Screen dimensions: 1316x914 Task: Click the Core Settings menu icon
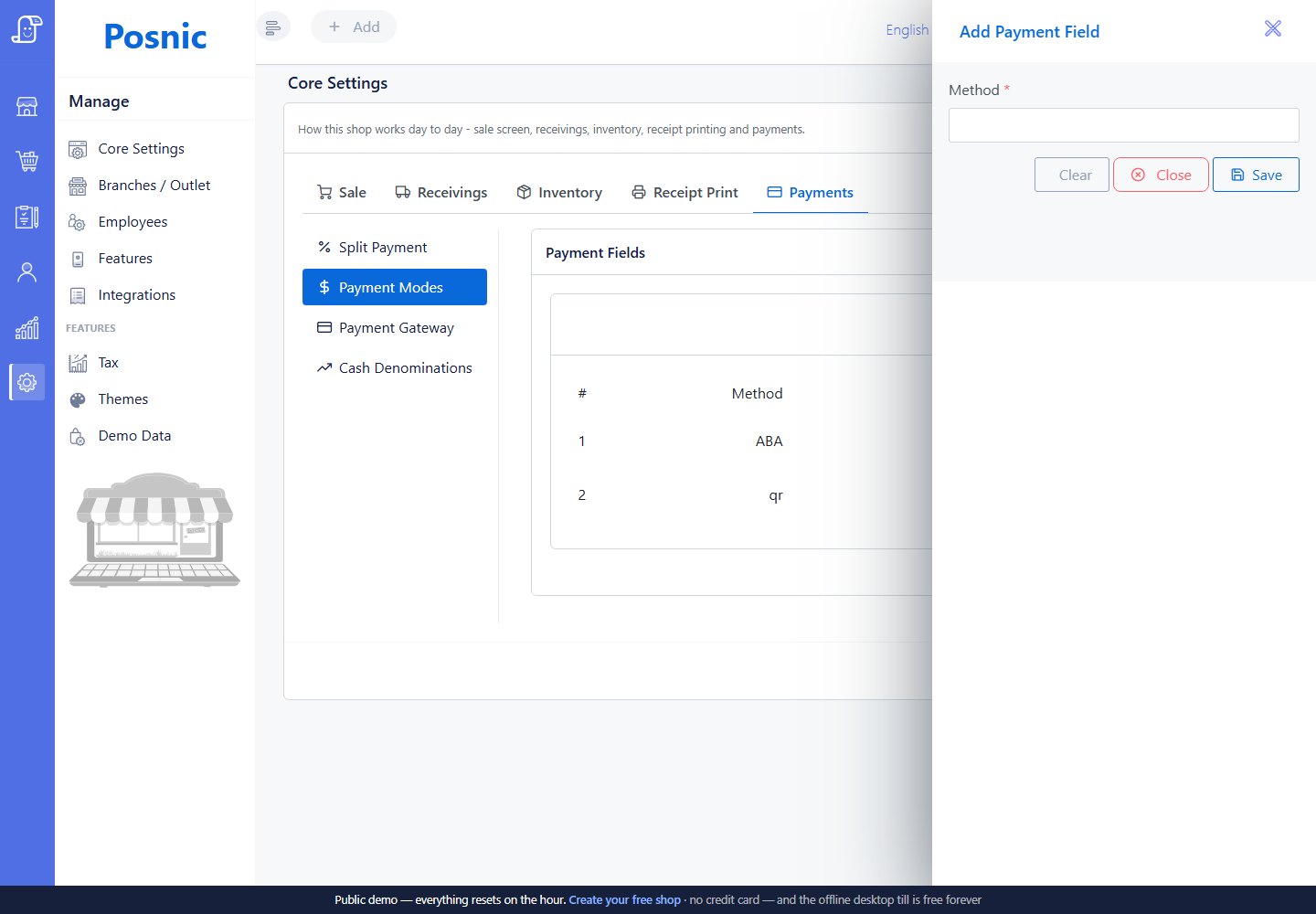(x=78, y=149)
